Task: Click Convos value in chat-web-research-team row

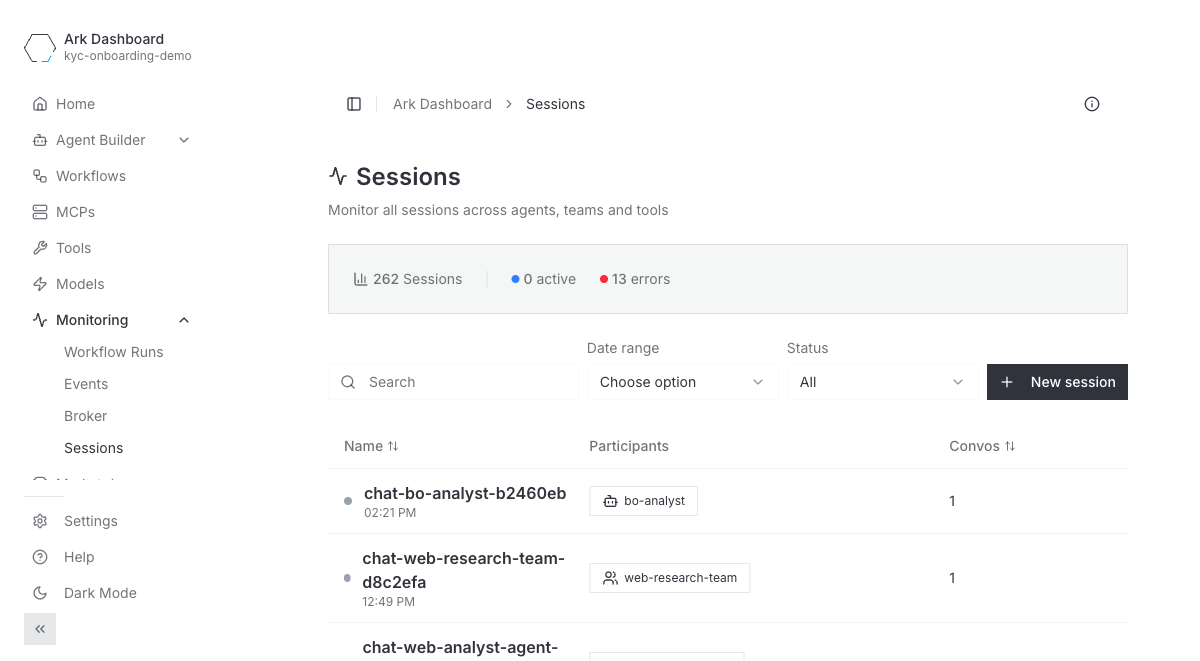Action: 952,578
